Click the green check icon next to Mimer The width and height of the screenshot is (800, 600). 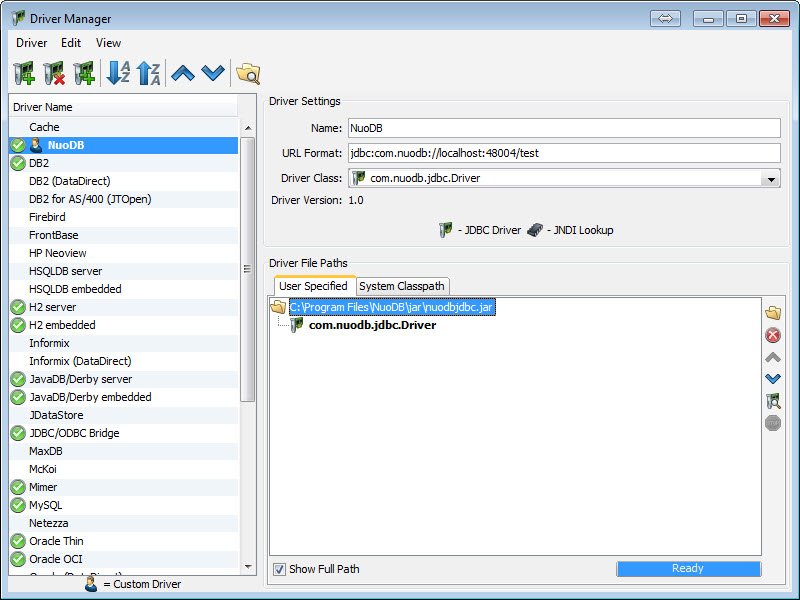pos(18,487)
